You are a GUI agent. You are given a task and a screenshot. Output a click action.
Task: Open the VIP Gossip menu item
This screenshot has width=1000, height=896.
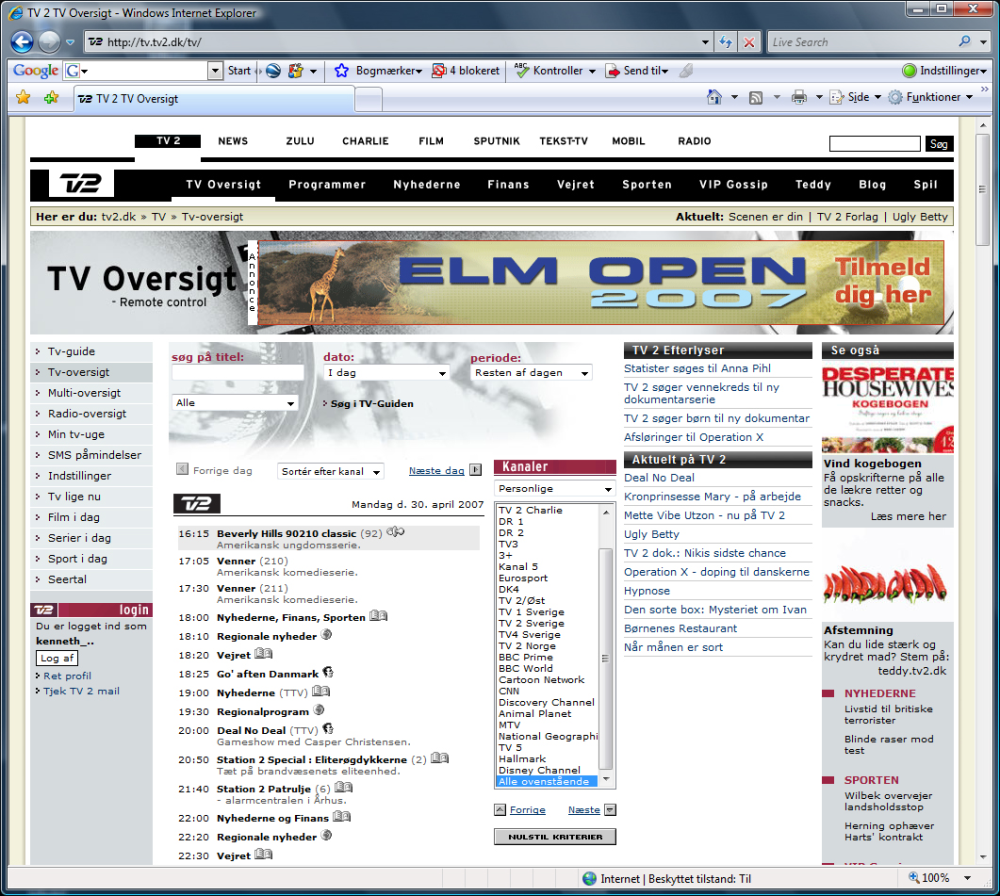click(x=733, y=184)
